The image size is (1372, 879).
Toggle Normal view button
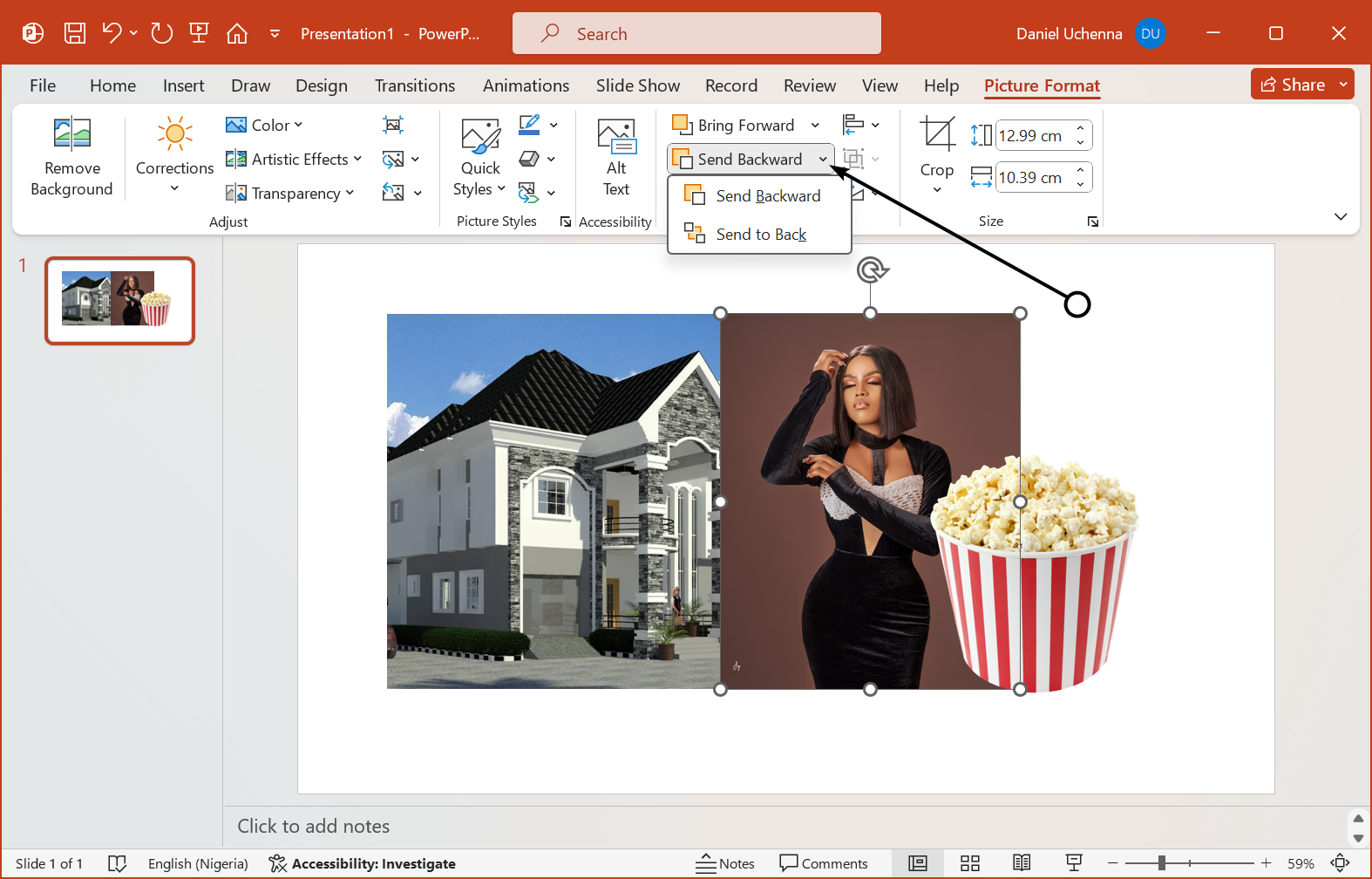point(917,863)
